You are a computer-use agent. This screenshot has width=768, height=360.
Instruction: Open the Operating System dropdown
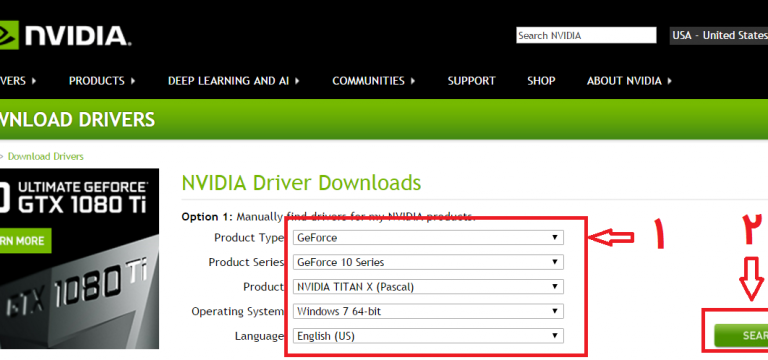[428, 311]
